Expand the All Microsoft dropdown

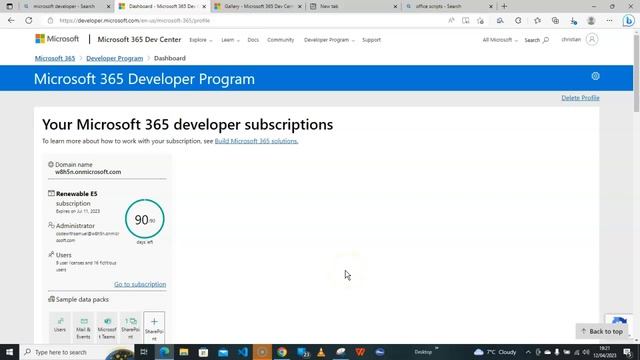[x=500, y=40]
